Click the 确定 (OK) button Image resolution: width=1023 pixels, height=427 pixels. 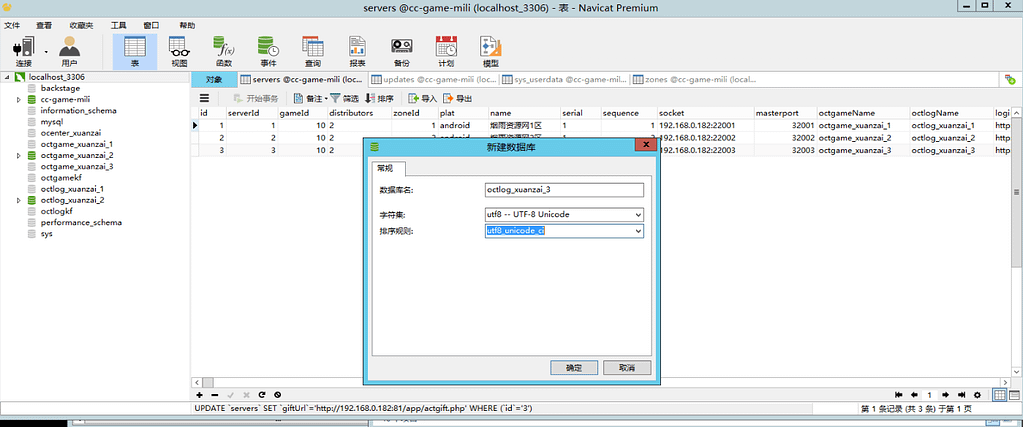click(x=573, y=367)
